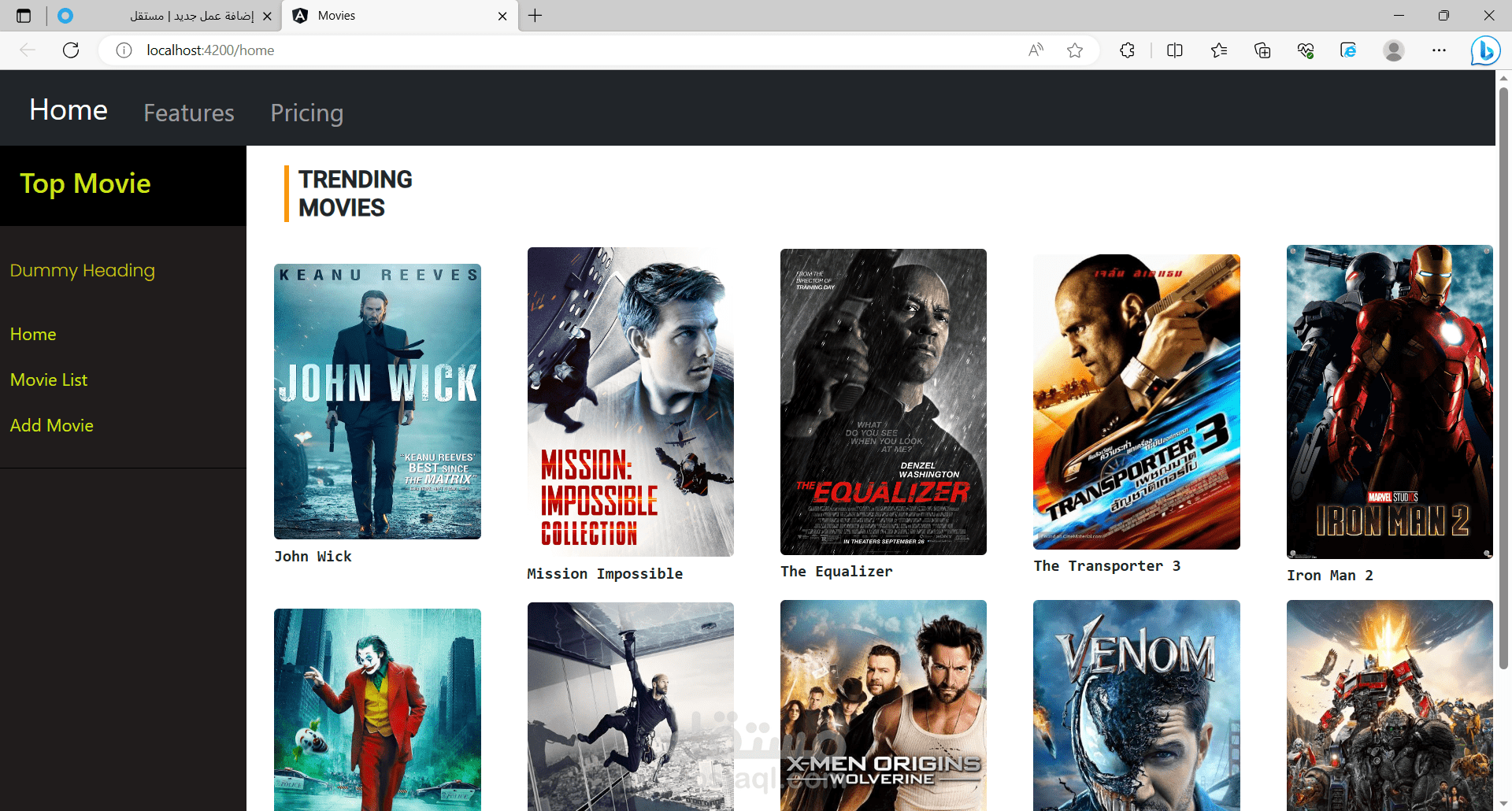Open the Venom movie poster
The image size is (1512, 811).
pyautogui.click(x=1136, y=705)
